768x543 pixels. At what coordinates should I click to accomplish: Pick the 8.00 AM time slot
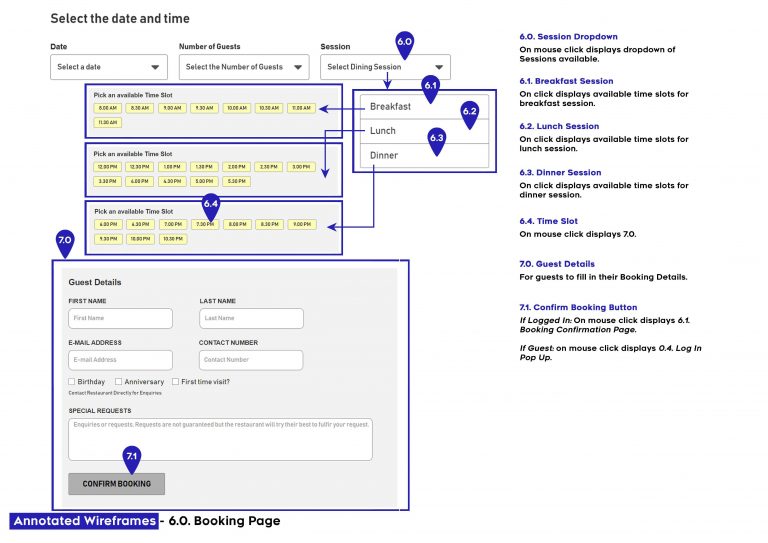tap(108, 108)
